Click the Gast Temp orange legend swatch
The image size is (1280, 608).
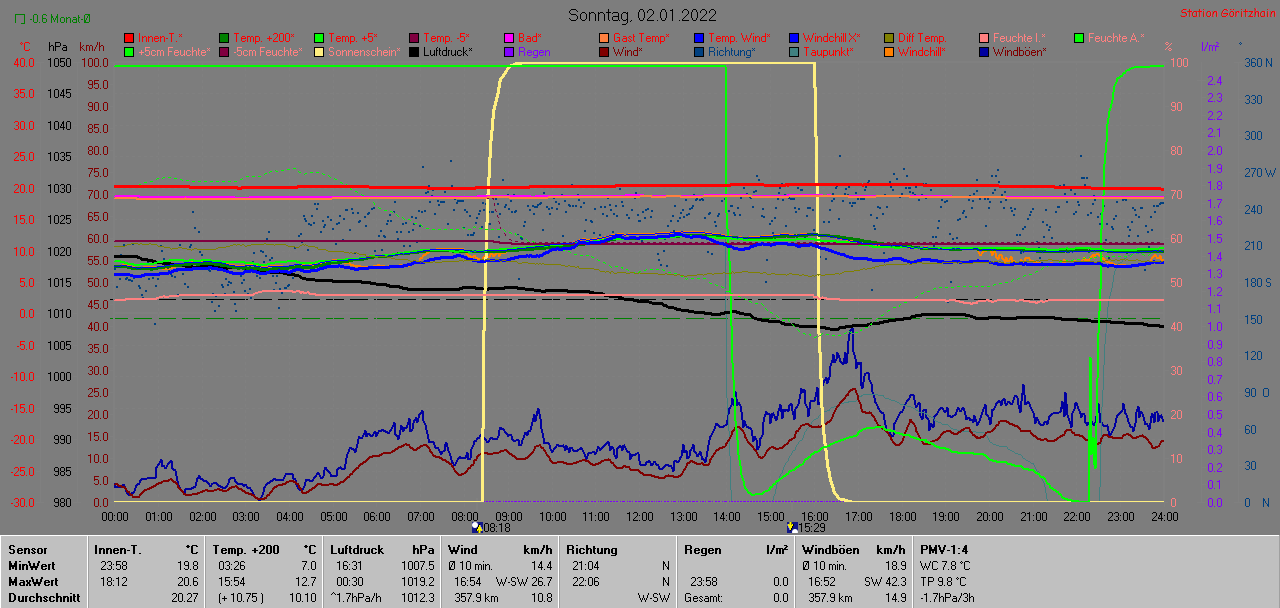pyautogui.click(x=604, y=37)
